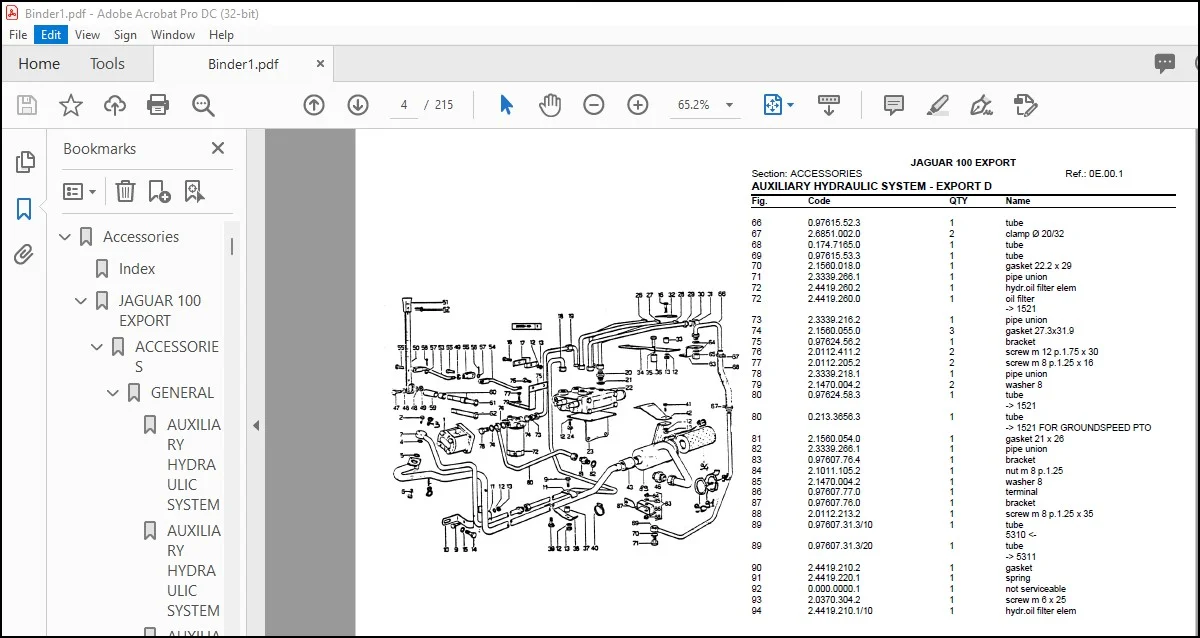Collapse the GENERAL bookmark
The height and width of the screenshot is (638, 1200).
[113, 393]
